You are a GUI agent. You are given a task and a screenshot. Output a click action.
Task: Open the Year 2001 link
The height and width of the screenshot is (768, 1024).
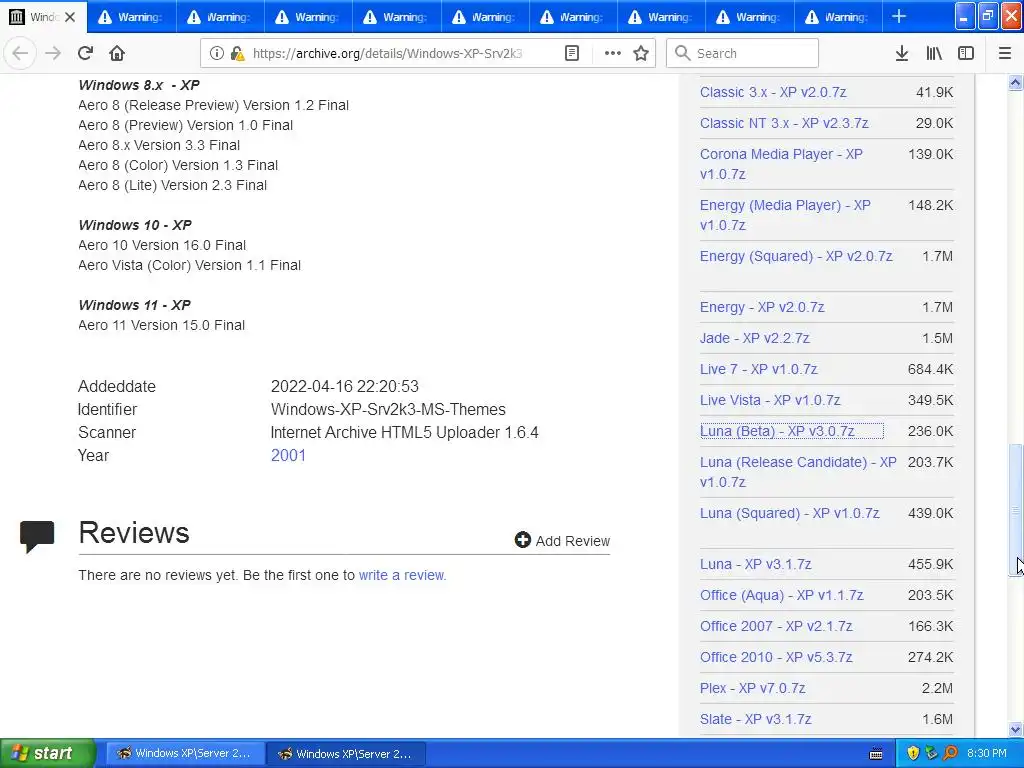pos(288,455)
